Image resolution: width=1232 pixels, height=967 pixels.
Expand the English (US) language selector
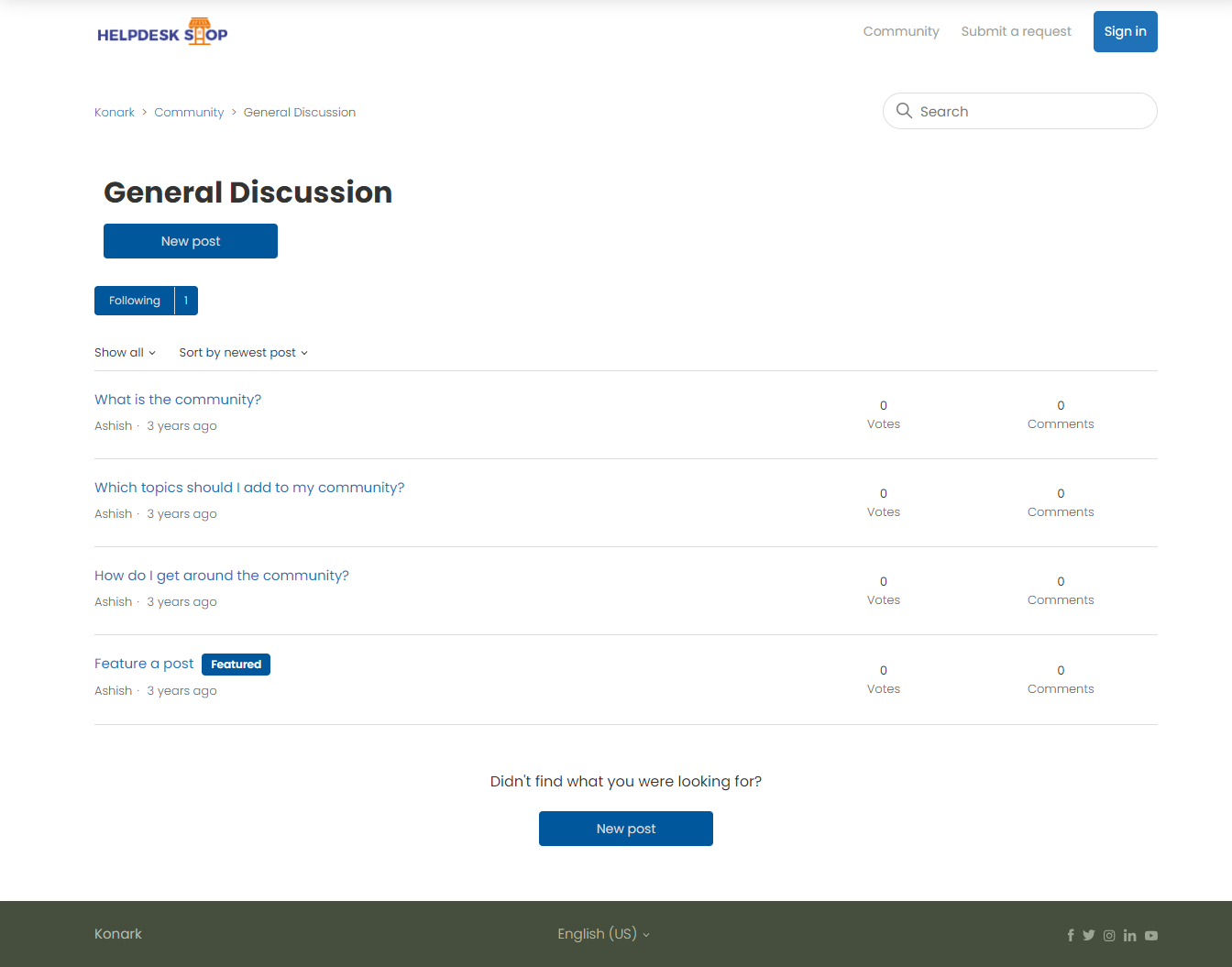point(603,934)
